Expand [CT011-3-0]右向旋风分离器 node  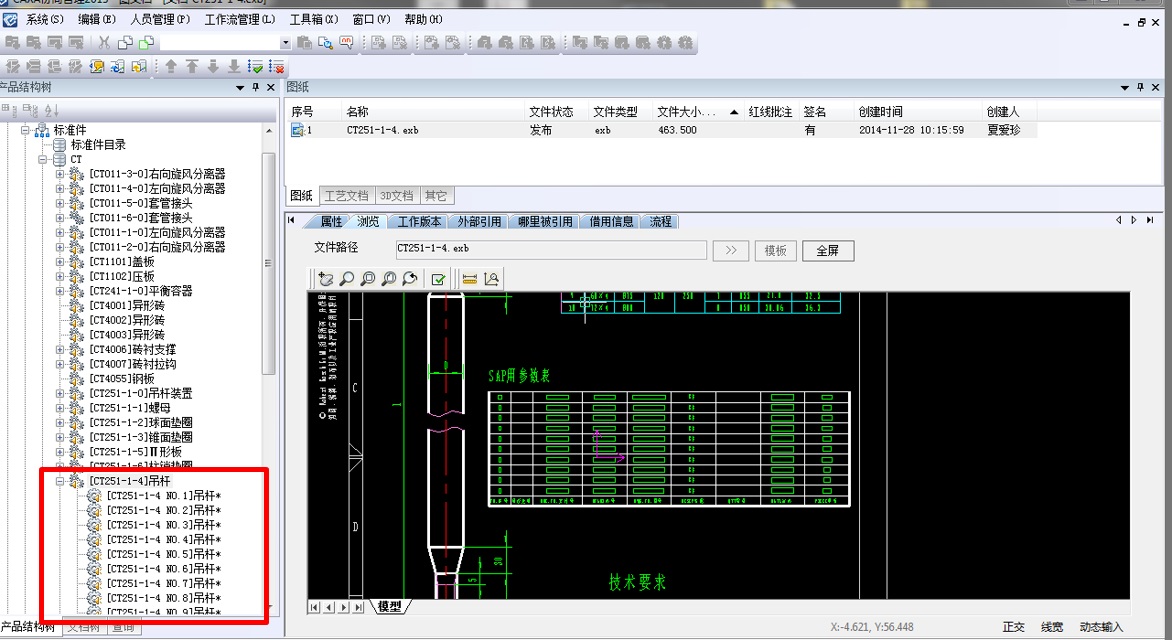coord(60,174)
